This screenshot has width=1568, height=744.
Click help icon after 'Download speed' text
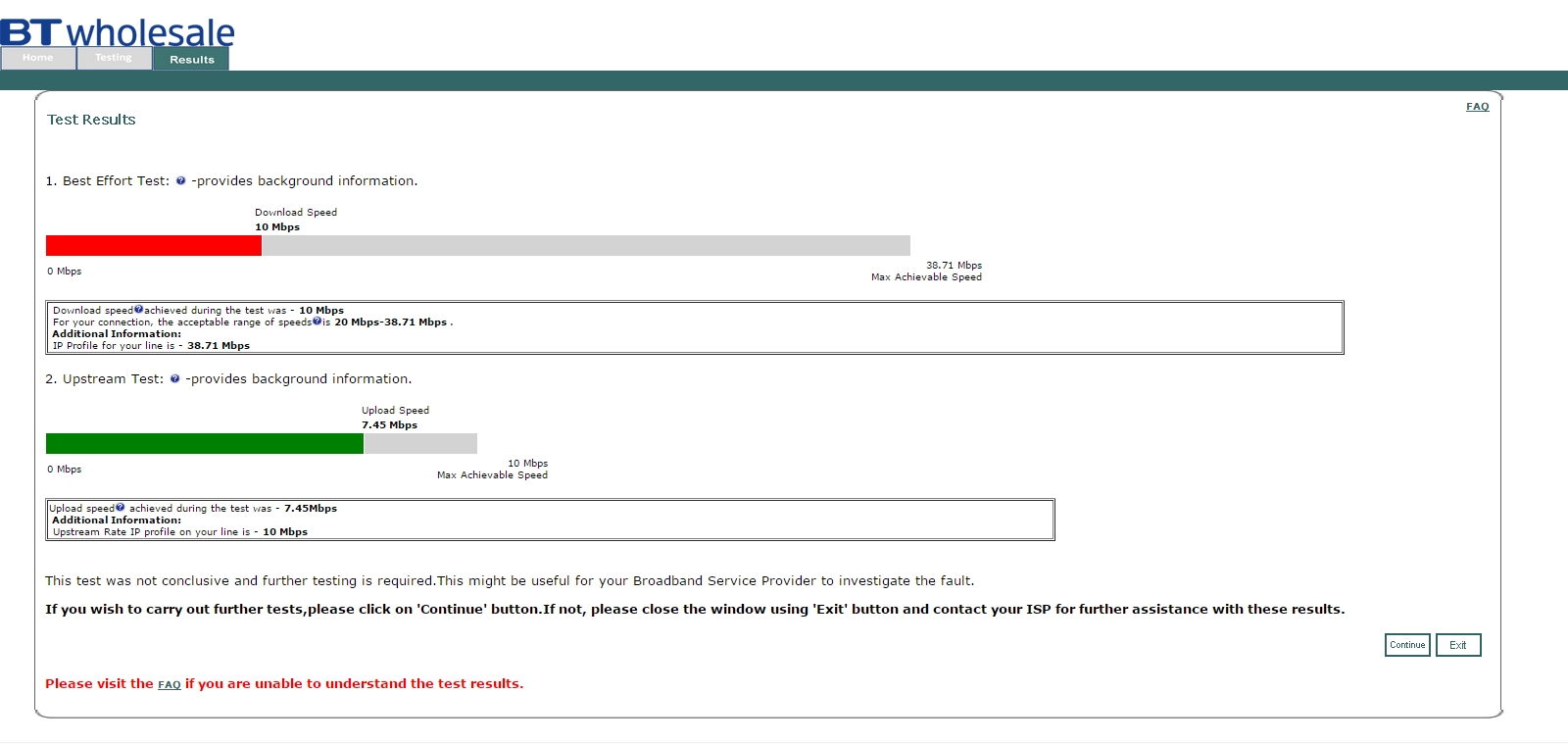tap(138, 310)
